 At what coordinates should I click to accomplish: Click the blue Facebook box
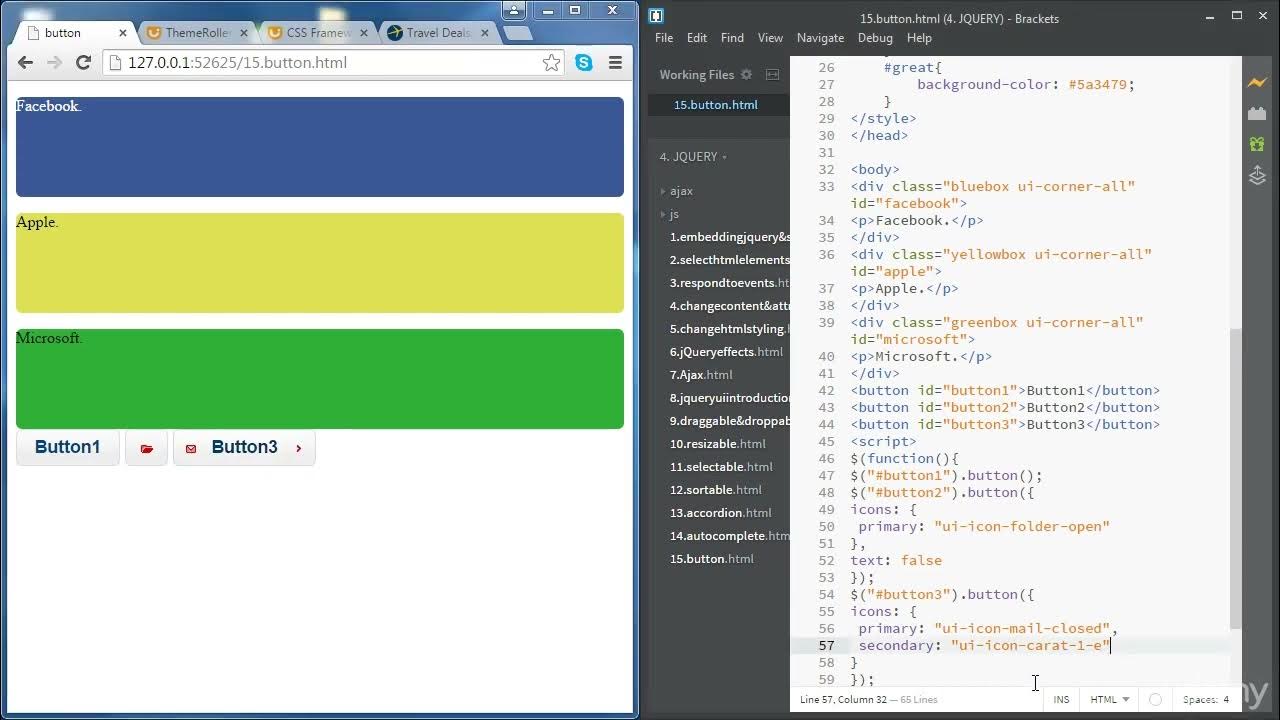tap(320, 147)
